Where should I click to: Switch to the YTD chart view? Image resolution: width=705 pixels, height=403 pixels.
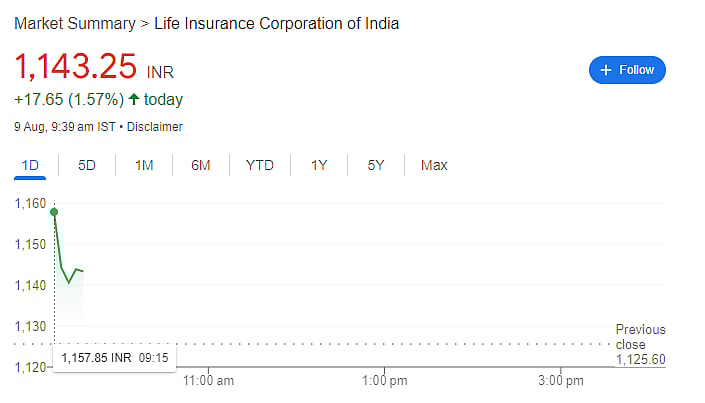click(259, 165)
